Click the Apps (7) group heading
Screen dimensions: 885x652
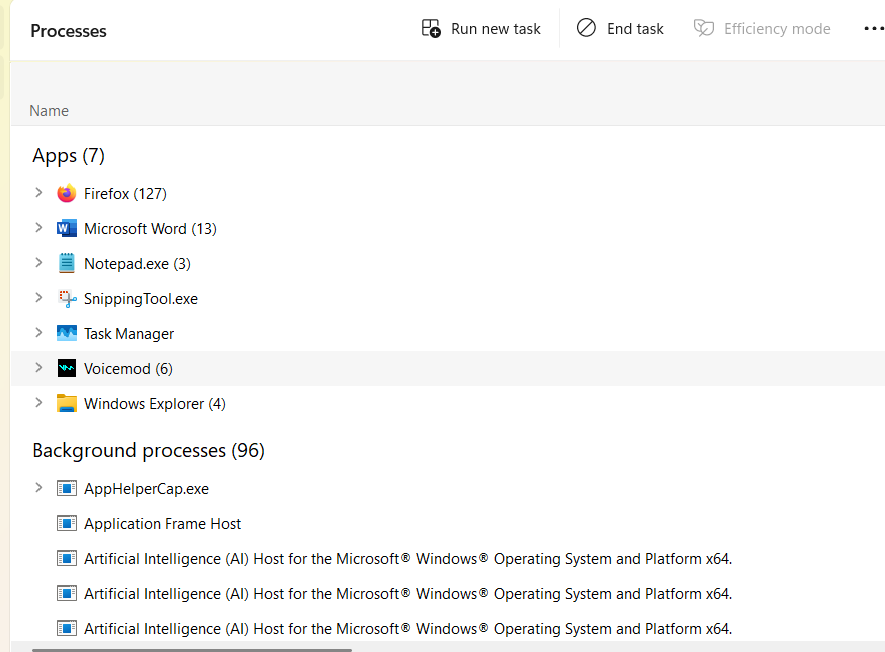click(x=68, y=155)
